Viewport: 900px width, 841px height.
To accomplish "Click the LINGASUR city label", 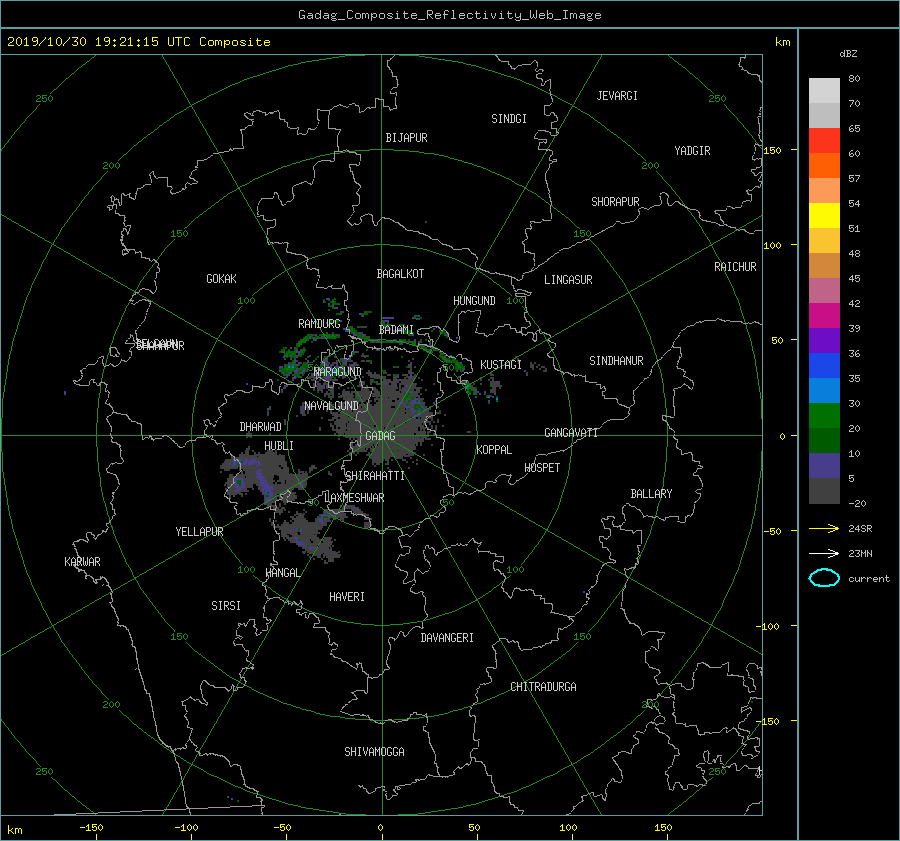I will click(x=568, y=280).
